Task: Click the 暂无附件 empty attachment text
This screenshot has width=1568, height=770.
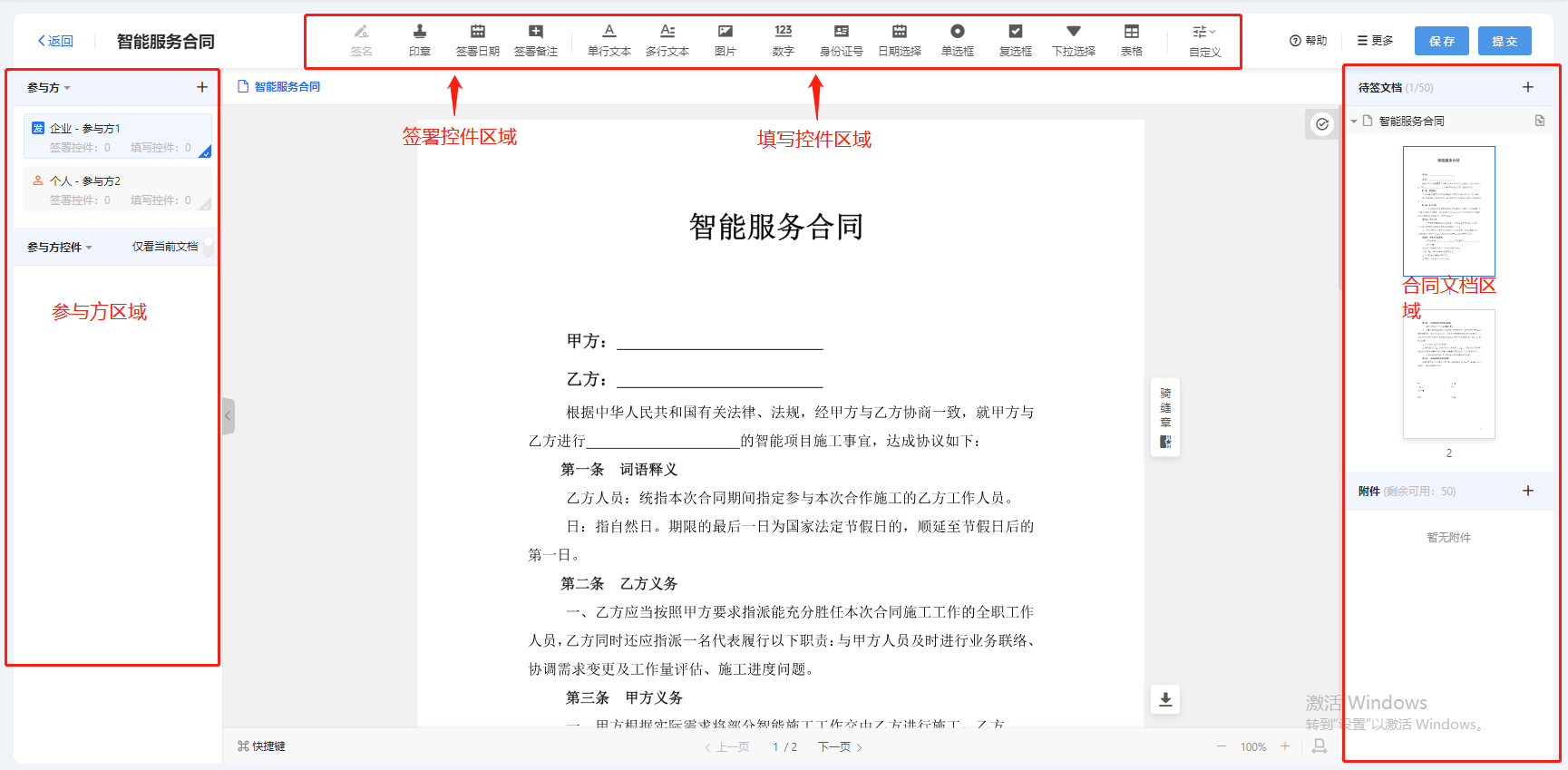Action: [1449, 538]
